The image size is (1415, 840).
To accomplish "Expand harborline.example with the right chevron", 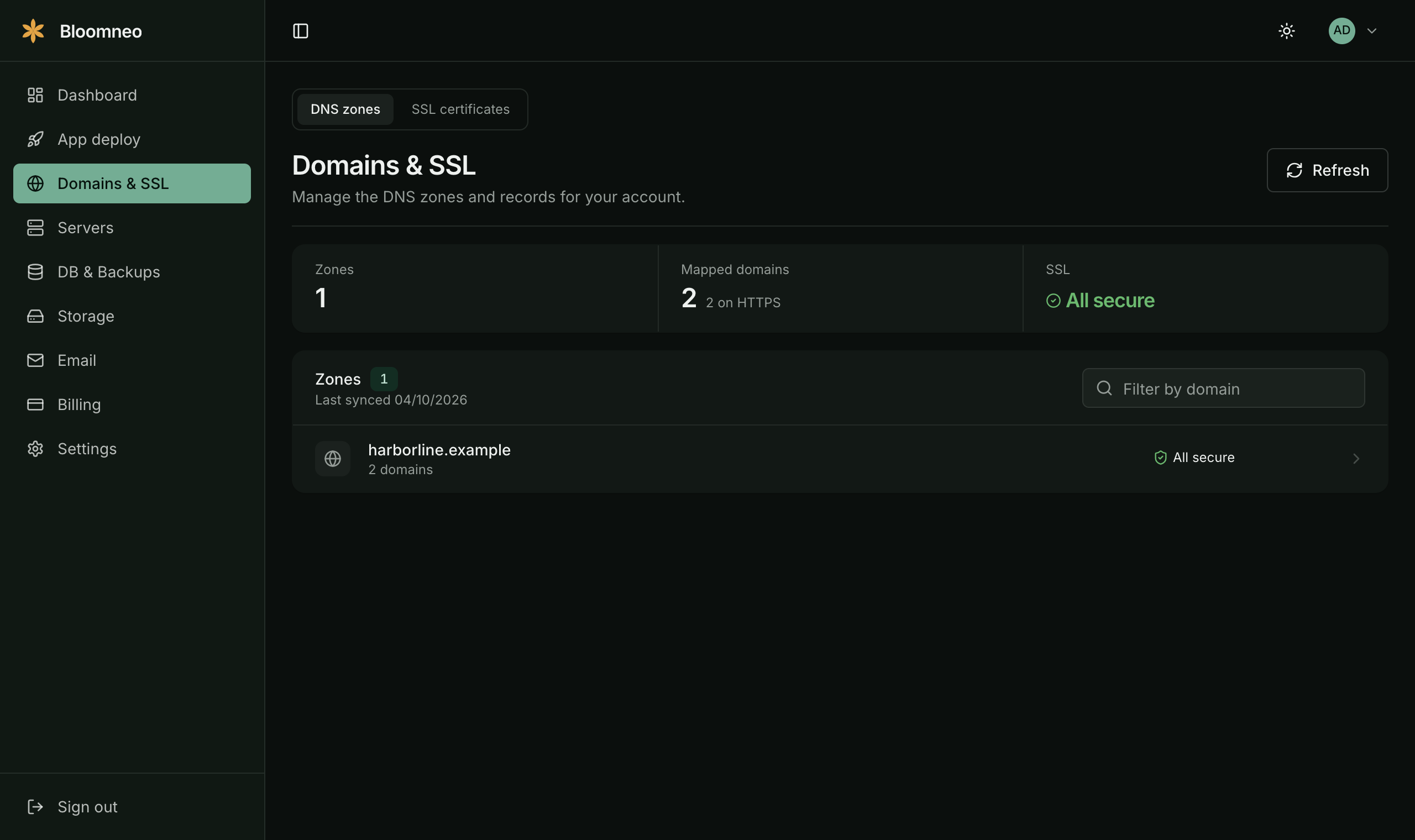I will [x=1356, y=459].
